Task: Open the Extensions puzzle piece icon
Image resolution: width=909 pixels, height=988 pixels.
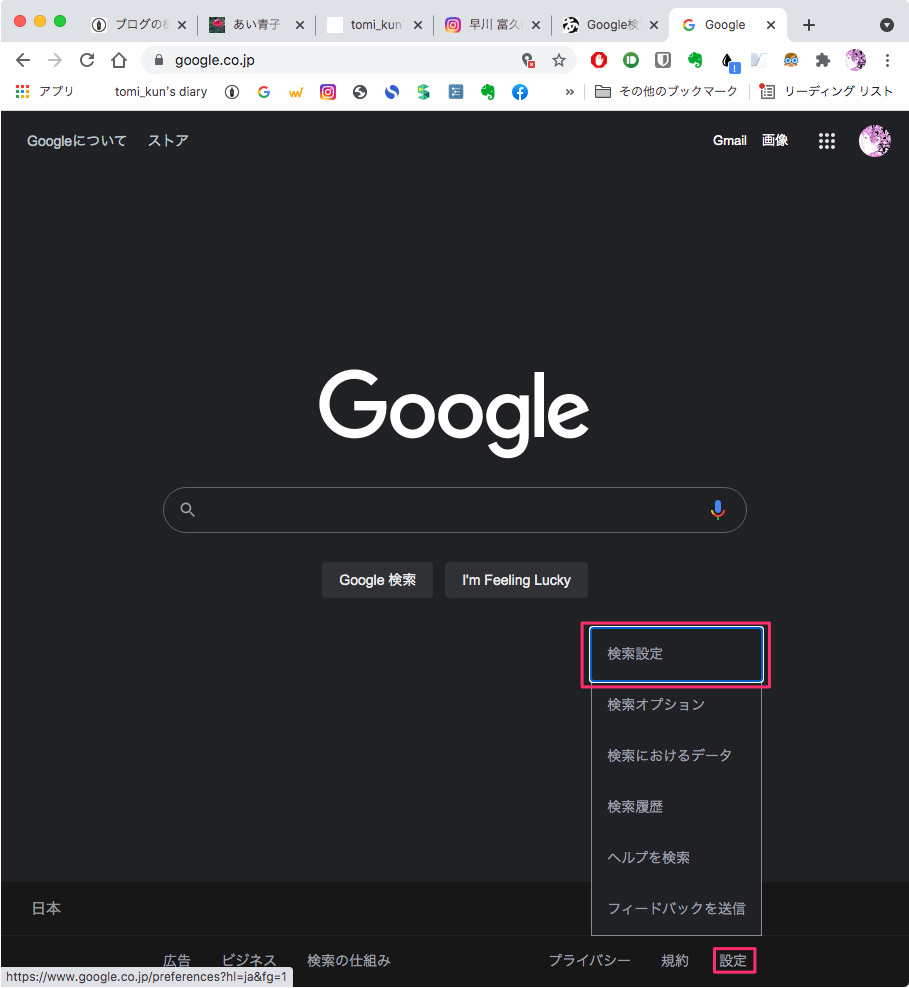Action: coord(823,60)
